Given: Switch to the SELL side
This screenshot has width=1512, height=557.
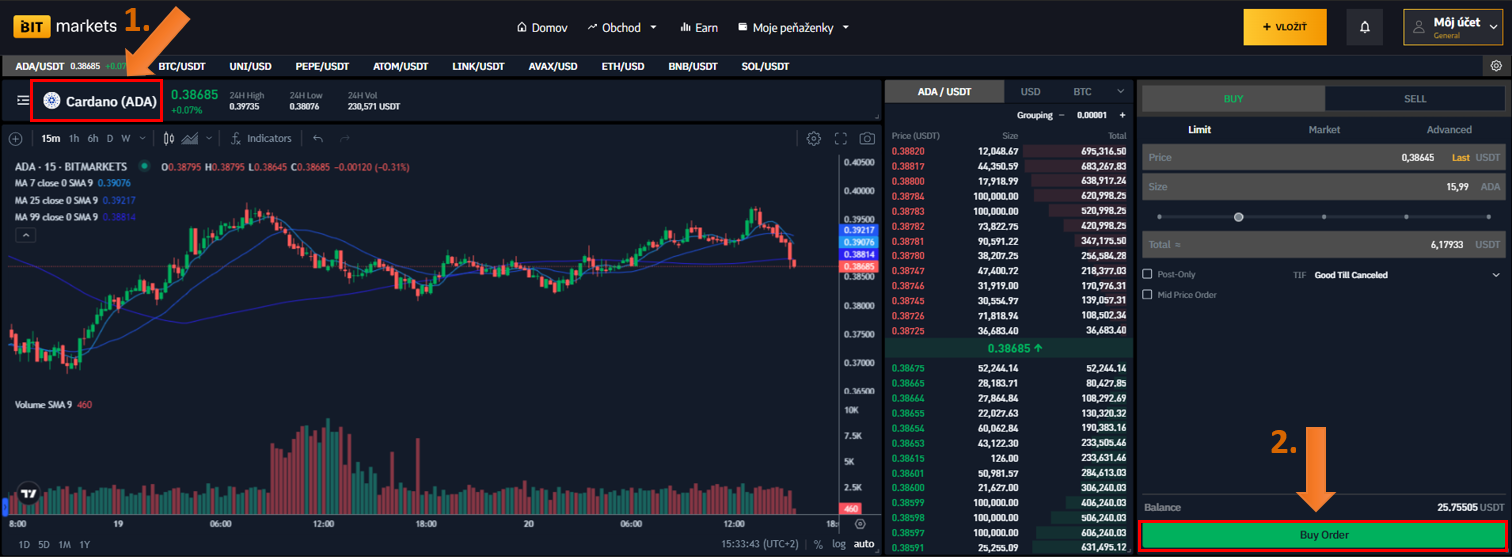Looking at the screenshot, I should pyautogui.click(x=1415, y=99).
